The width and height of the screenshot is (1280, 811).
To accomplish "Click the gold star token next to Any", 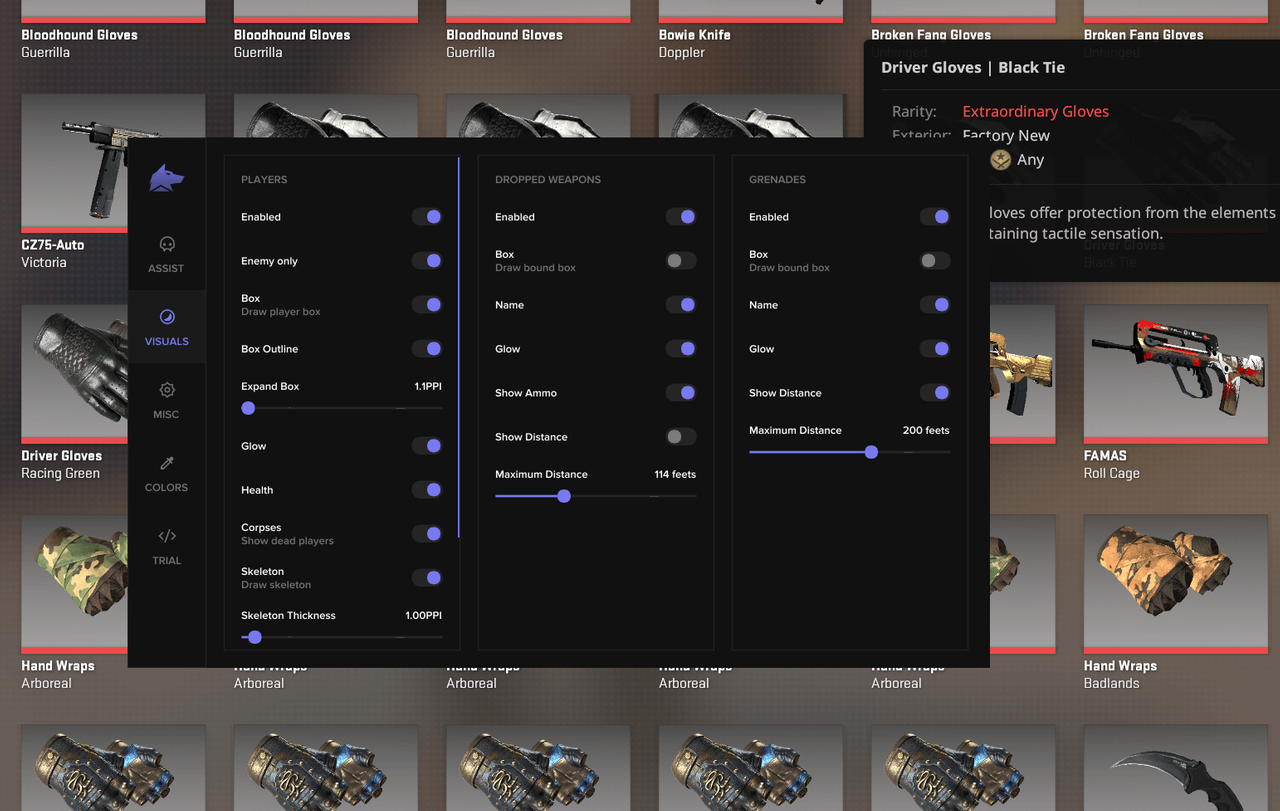I will tap(999, 159).
